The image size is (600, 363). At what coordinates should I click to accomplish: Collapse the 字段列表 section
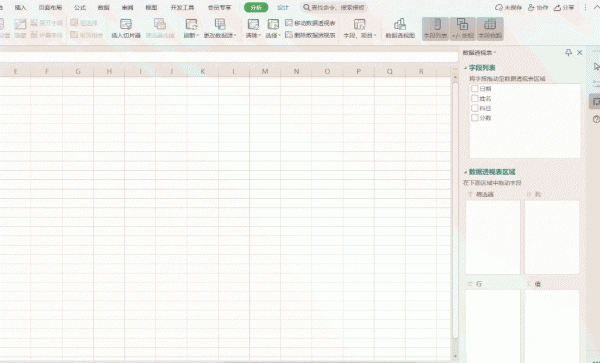tap(466, 68)
